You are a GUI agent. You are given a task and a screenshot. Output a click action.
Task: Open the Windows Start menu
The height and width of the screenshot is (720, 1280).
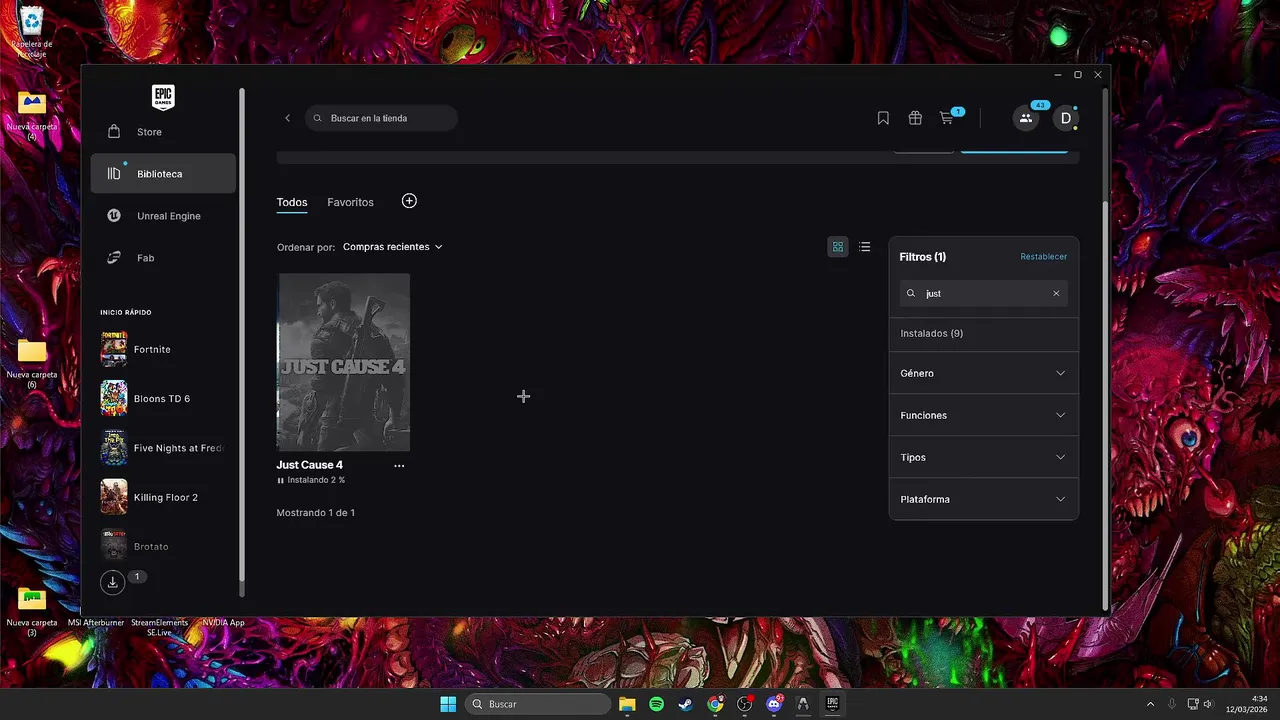coord(448,704)
